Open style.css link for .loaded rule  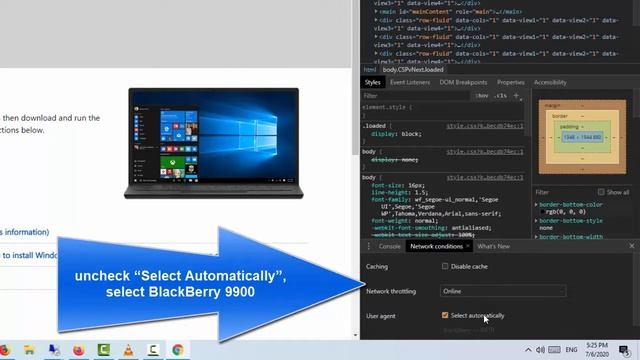coord(484,126)
